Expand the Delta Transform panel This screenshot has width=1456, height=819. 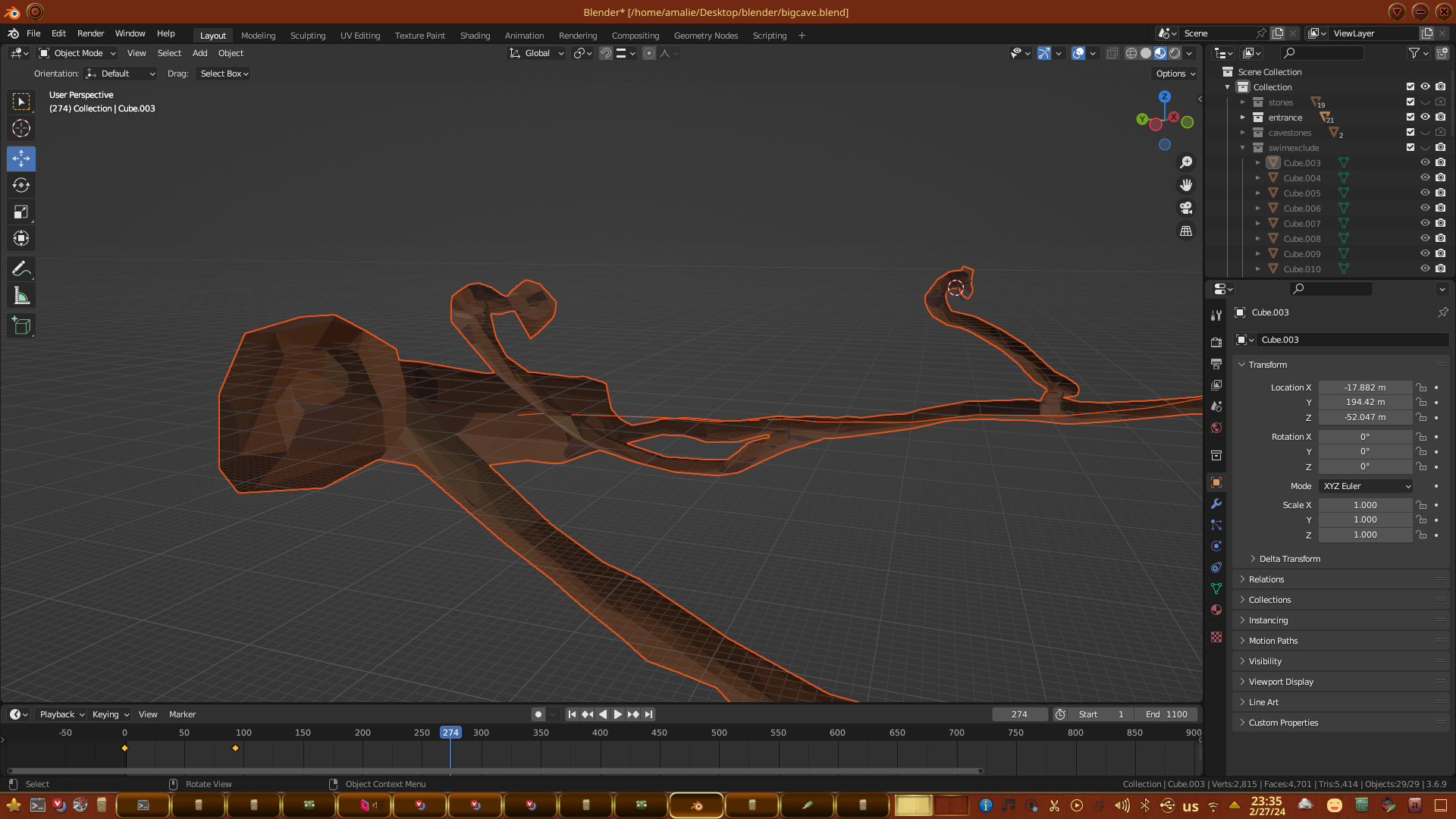coord(1289,559)
